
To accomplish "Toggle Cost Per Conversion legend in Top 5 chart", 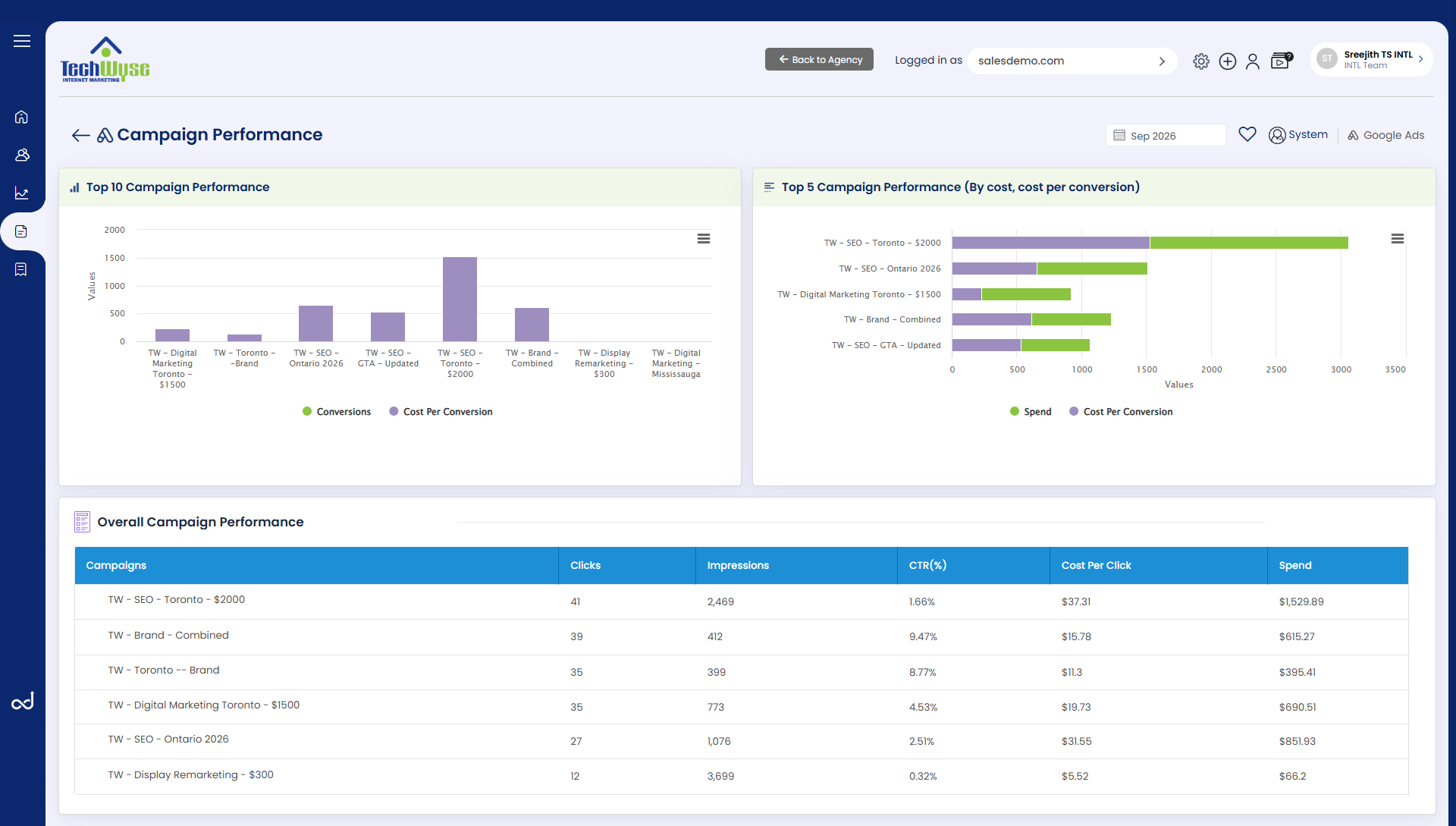I will (x=1121, y=412).
